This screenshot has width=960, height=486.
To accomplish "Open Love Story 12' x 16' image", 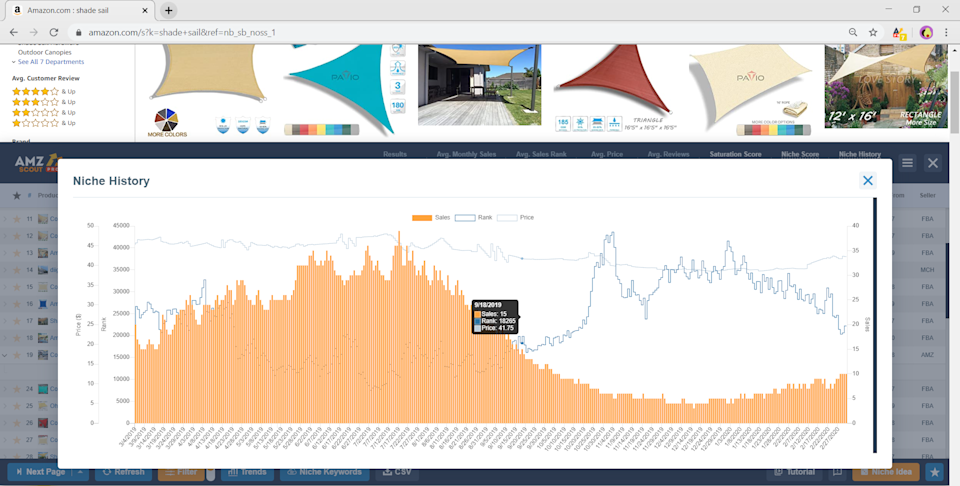I will 885,86.
